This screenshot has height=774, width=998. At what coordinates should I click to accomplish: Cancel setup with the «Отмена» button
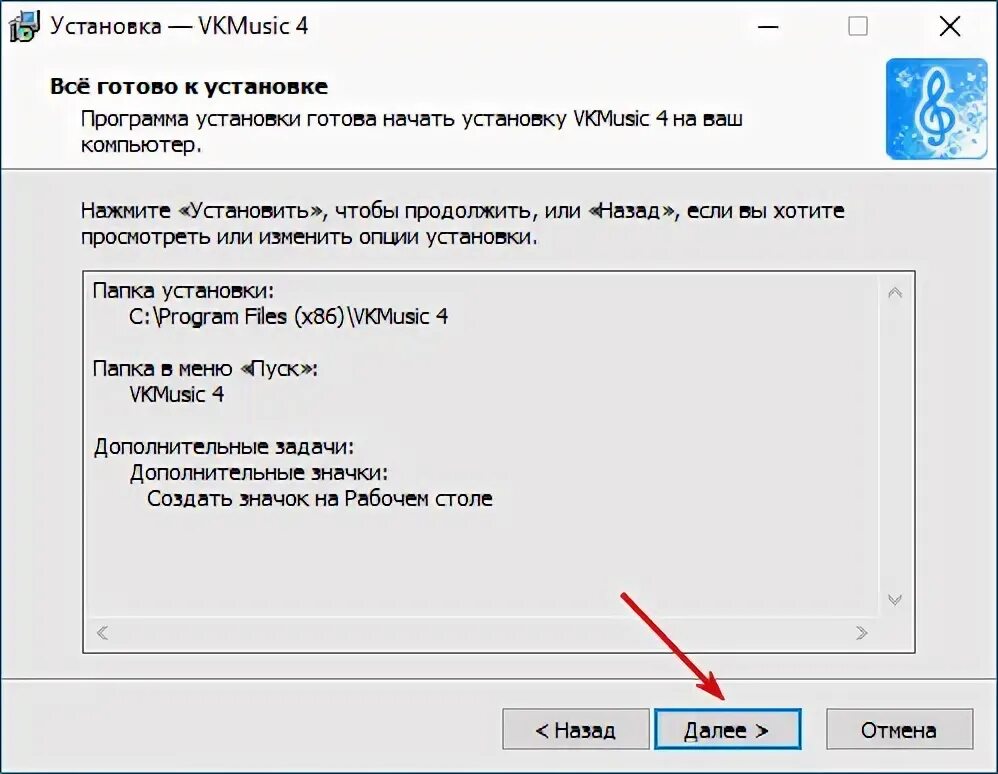click(899, 729)
